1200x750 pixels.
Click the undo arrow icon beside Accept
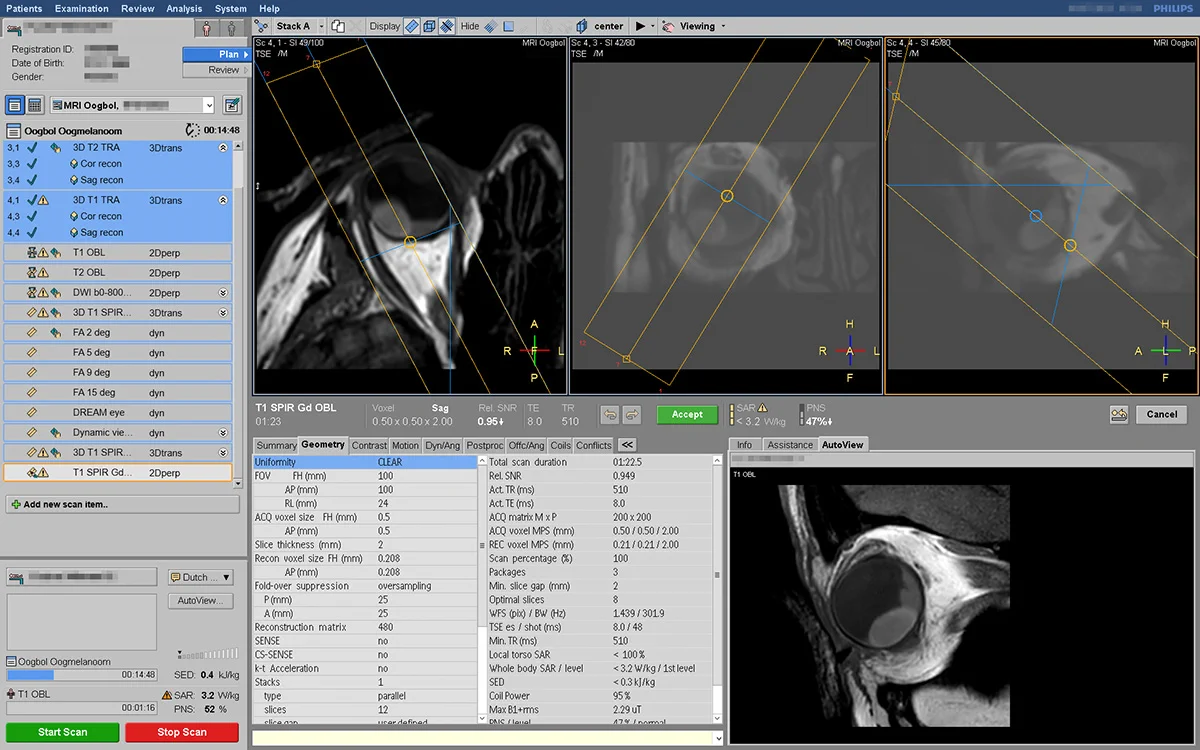tap(609, 414)
